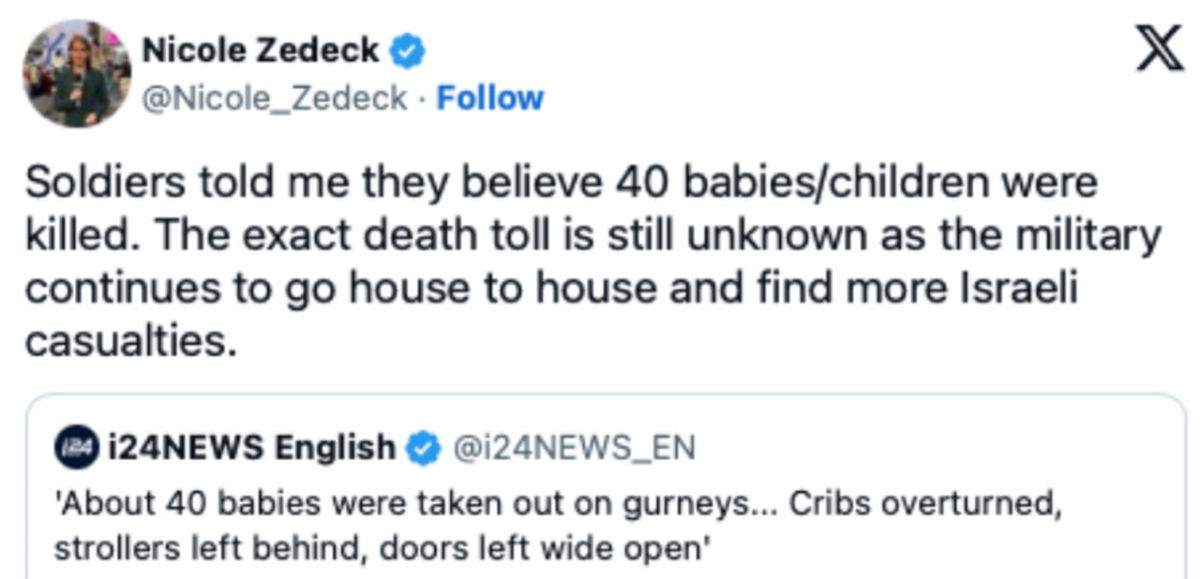Open the Nicole Zedeck display name link
1200x579 pixels.
point(261,50)
